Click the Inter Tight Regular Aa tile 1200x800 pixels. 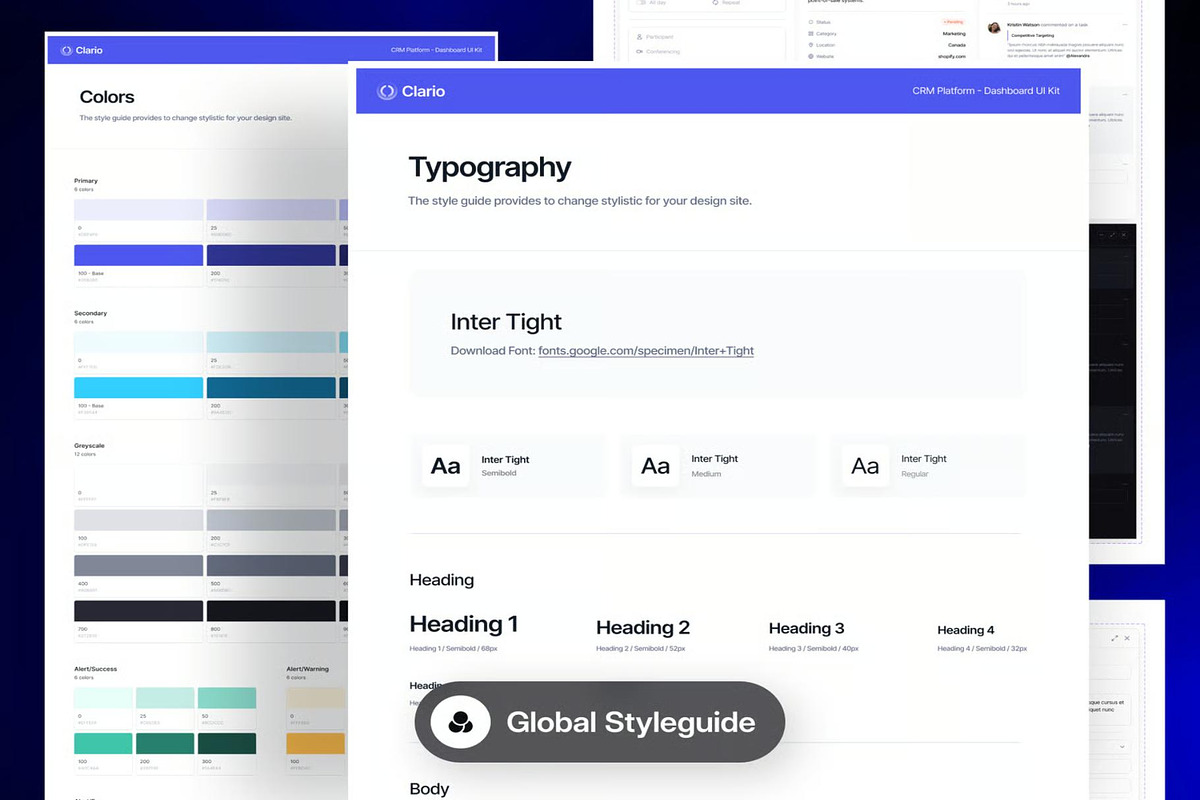(x=866, y=466)
